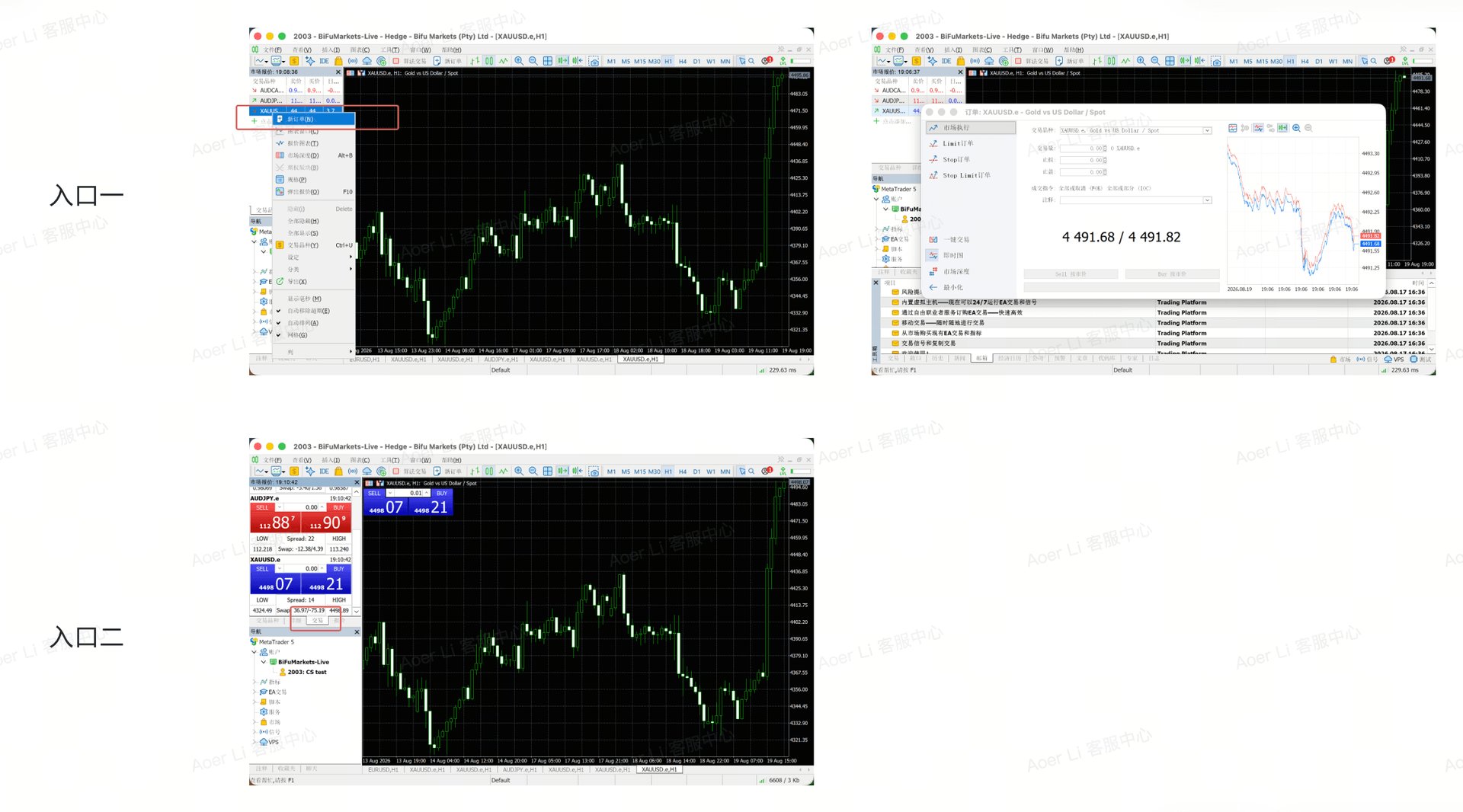Open IDE from the top-left window toolbar

tap(324, 61)
